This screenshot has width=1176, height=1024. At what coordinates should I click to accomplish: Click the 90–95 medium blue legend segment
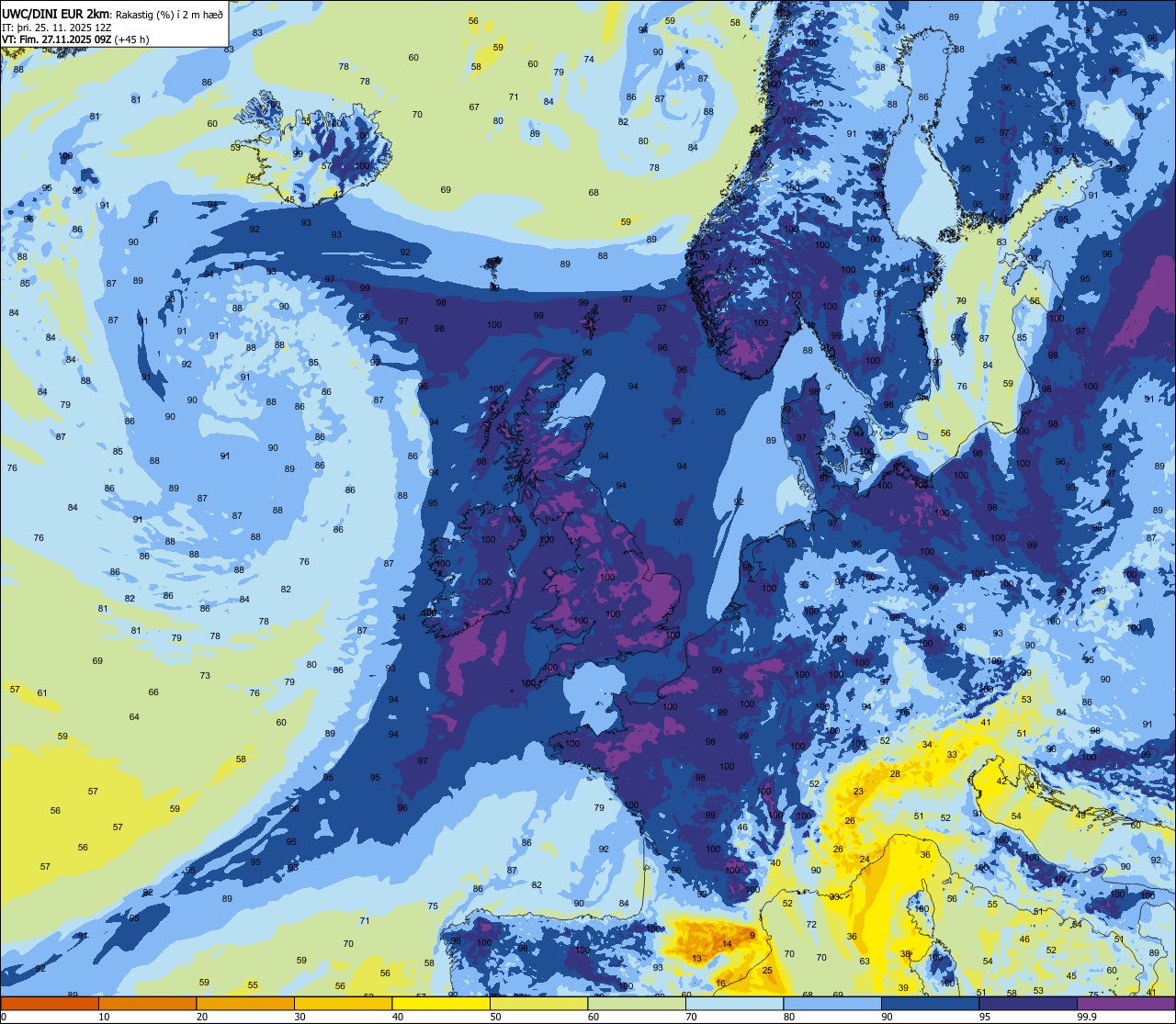pos(930,1004)
